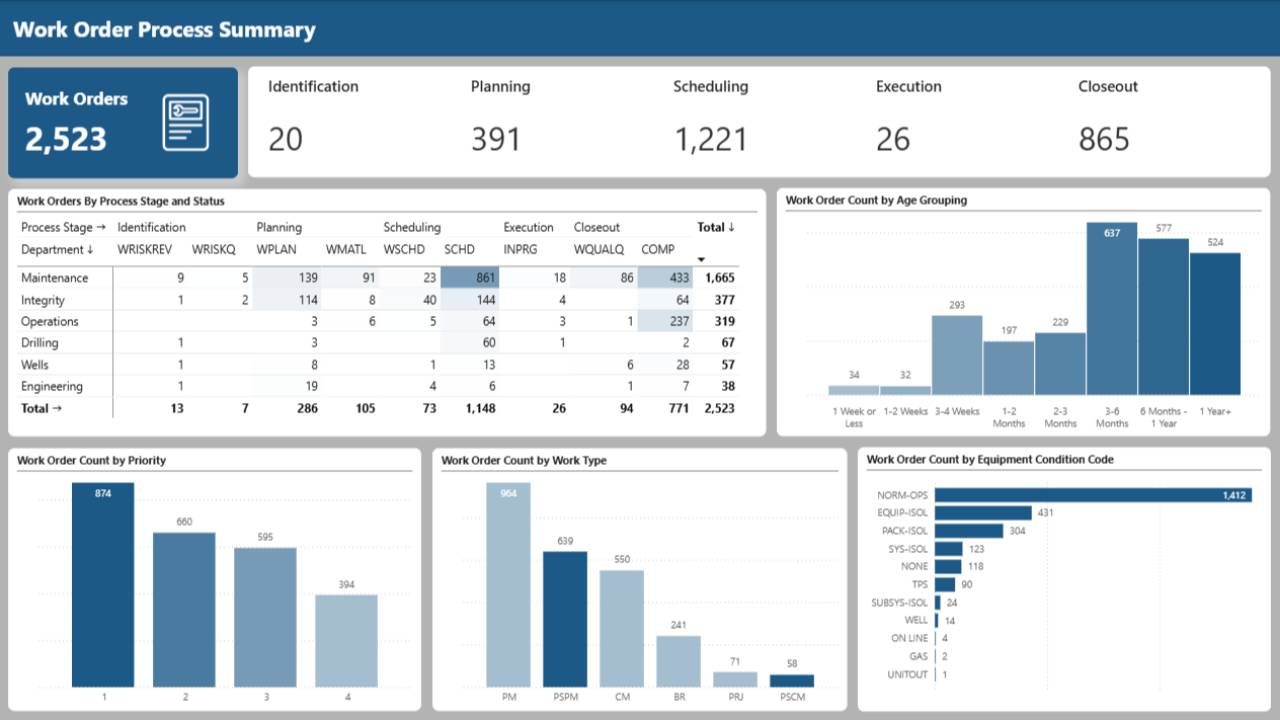Sort by the WSCHD column header
This screenshot has height=720, width=1280.
coord(404,249)
